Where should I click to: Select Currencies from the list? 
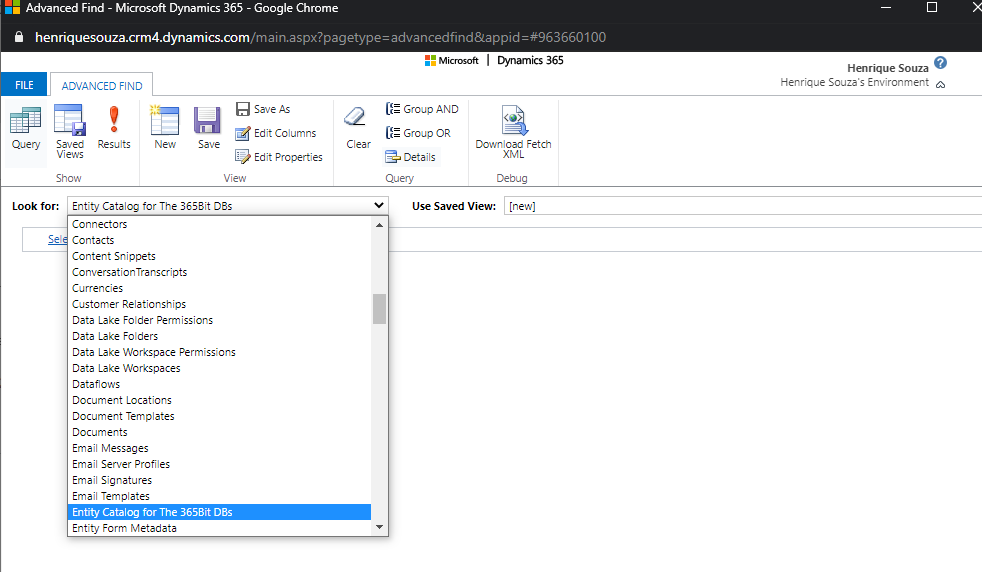(219, 288)
